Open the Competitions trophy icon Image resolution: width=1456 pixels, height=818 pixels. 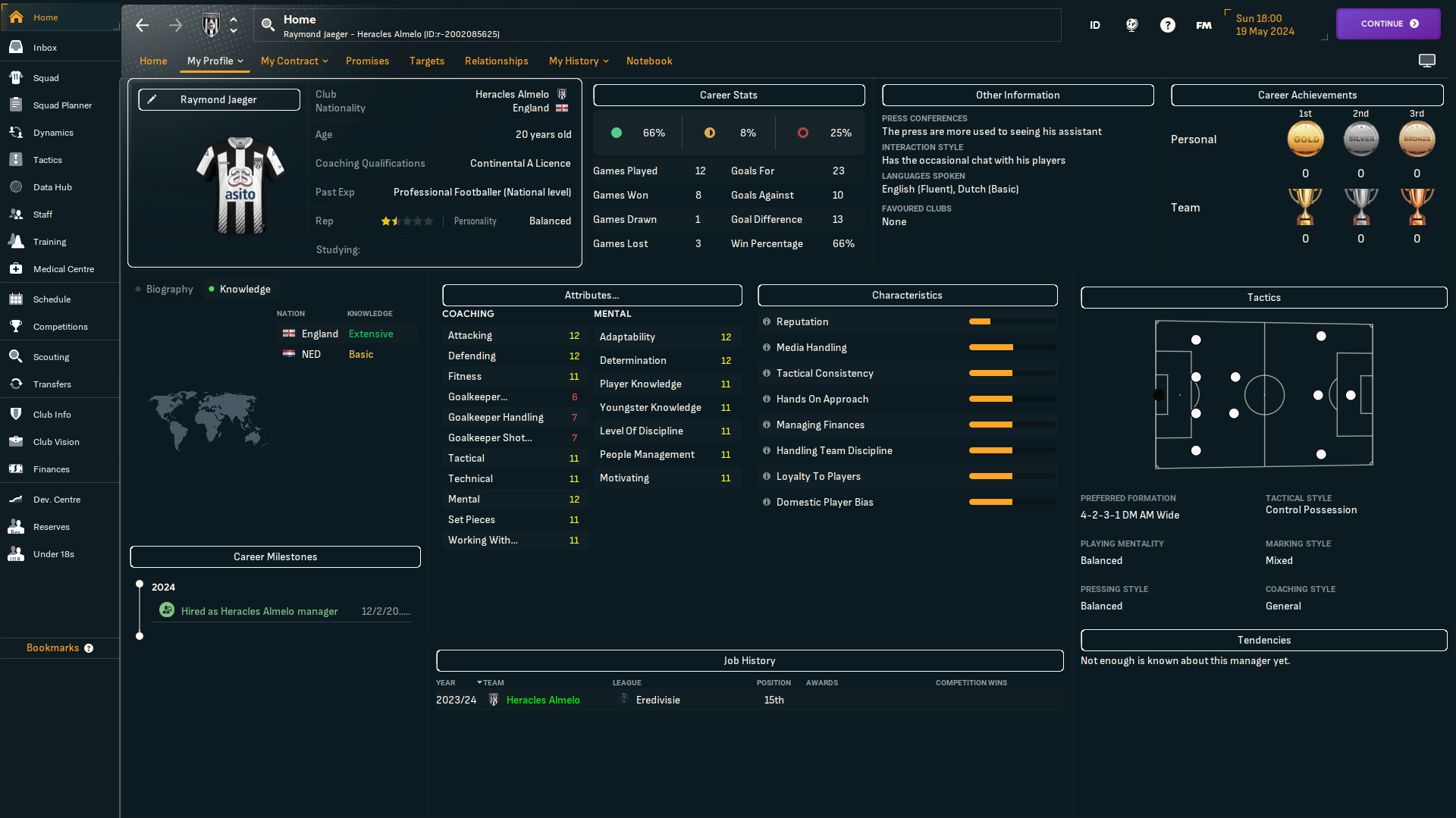pyautogui.click(x=16, y=326)
